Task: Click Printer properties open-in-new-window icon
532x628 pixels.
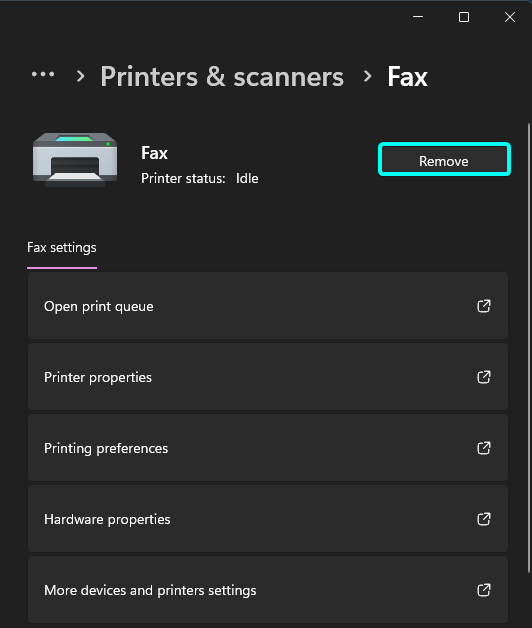Action: pyautogui.click(x=484, y=377)
